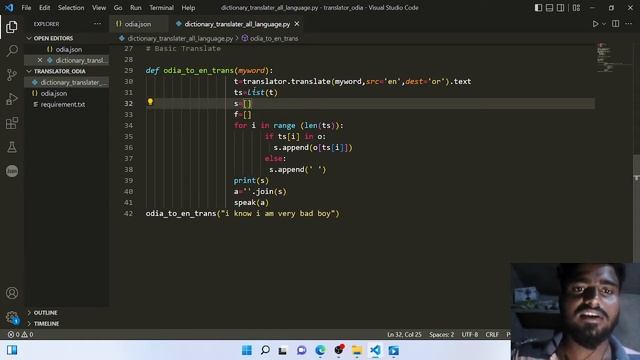
Task: Toggle the bottom Panel layout button
Action: tap(549, 8)
